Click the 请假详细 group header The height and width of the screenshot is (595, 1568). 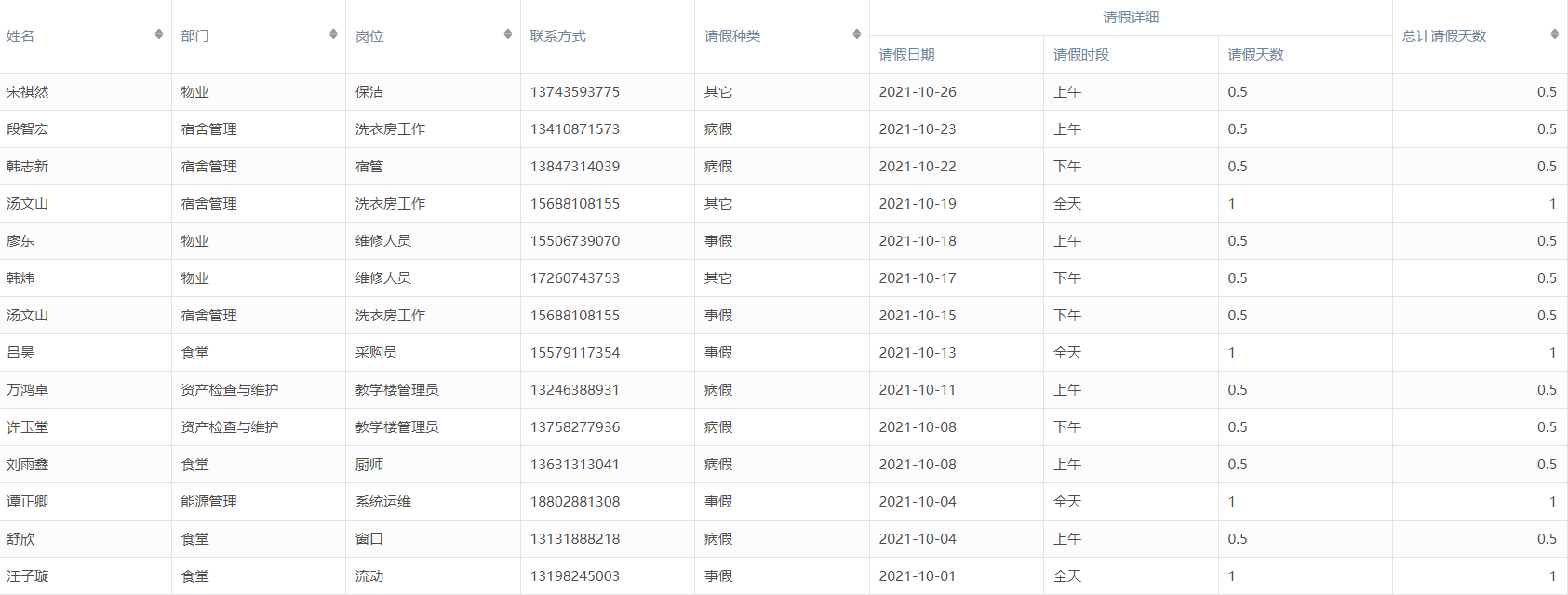click(x=1131, y=18)
